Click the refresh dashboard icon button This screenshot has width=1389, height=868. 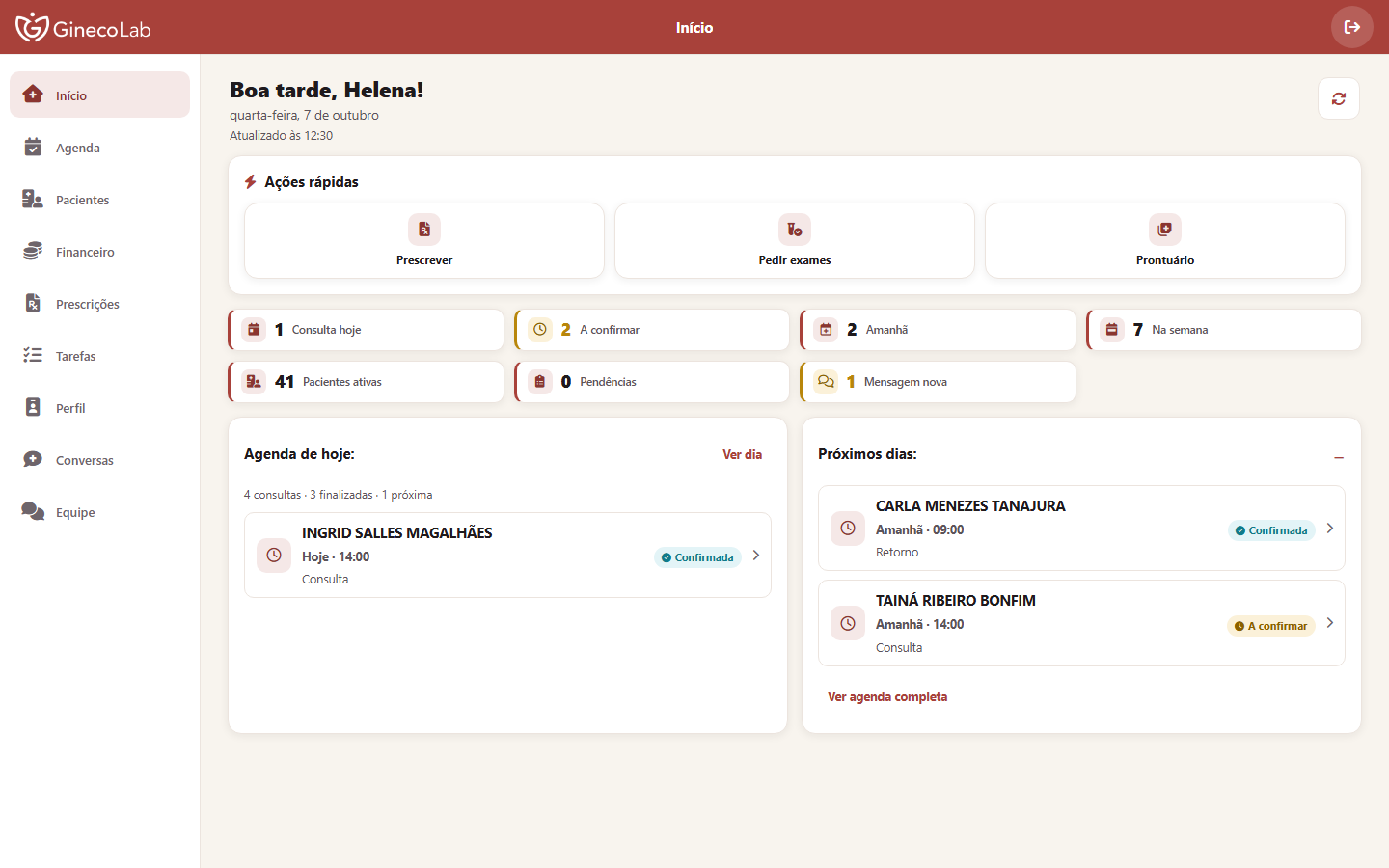(1339, 98)
